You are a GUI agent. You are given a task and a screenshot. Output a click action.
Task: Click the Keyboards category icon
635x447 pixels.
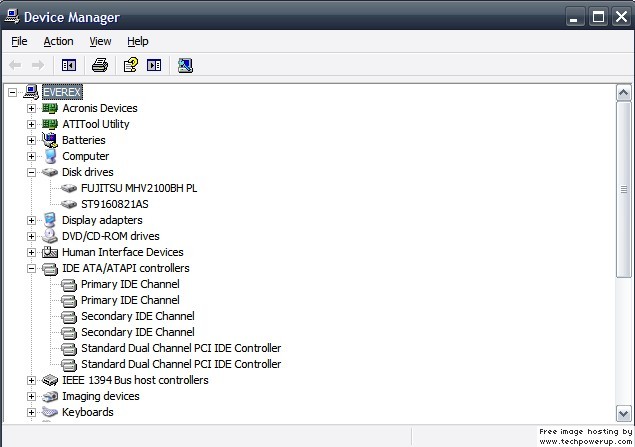coord(50,412)
